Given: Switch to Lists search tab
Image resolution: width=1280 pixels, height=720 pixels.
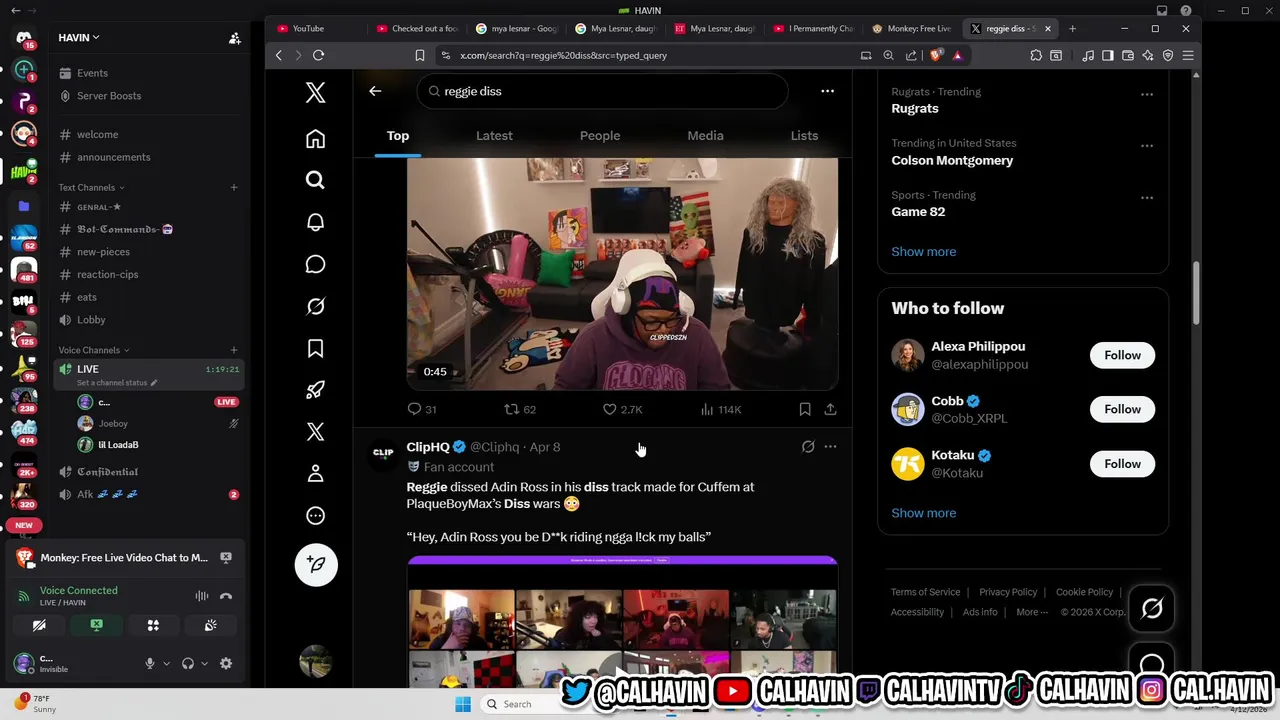Looking at the screenshot, I should [804, 136].
